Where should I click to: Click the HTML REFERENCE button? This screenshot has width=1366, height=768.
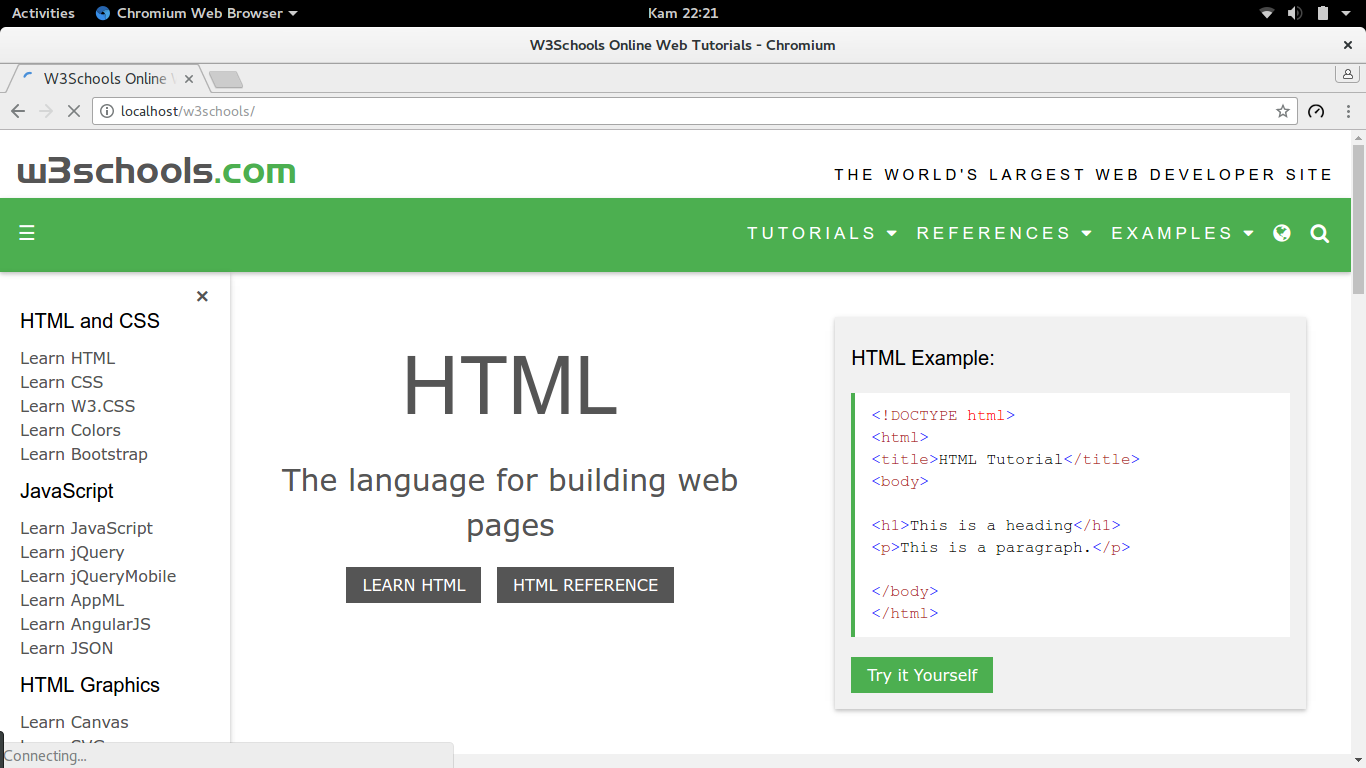coord(585,585)
